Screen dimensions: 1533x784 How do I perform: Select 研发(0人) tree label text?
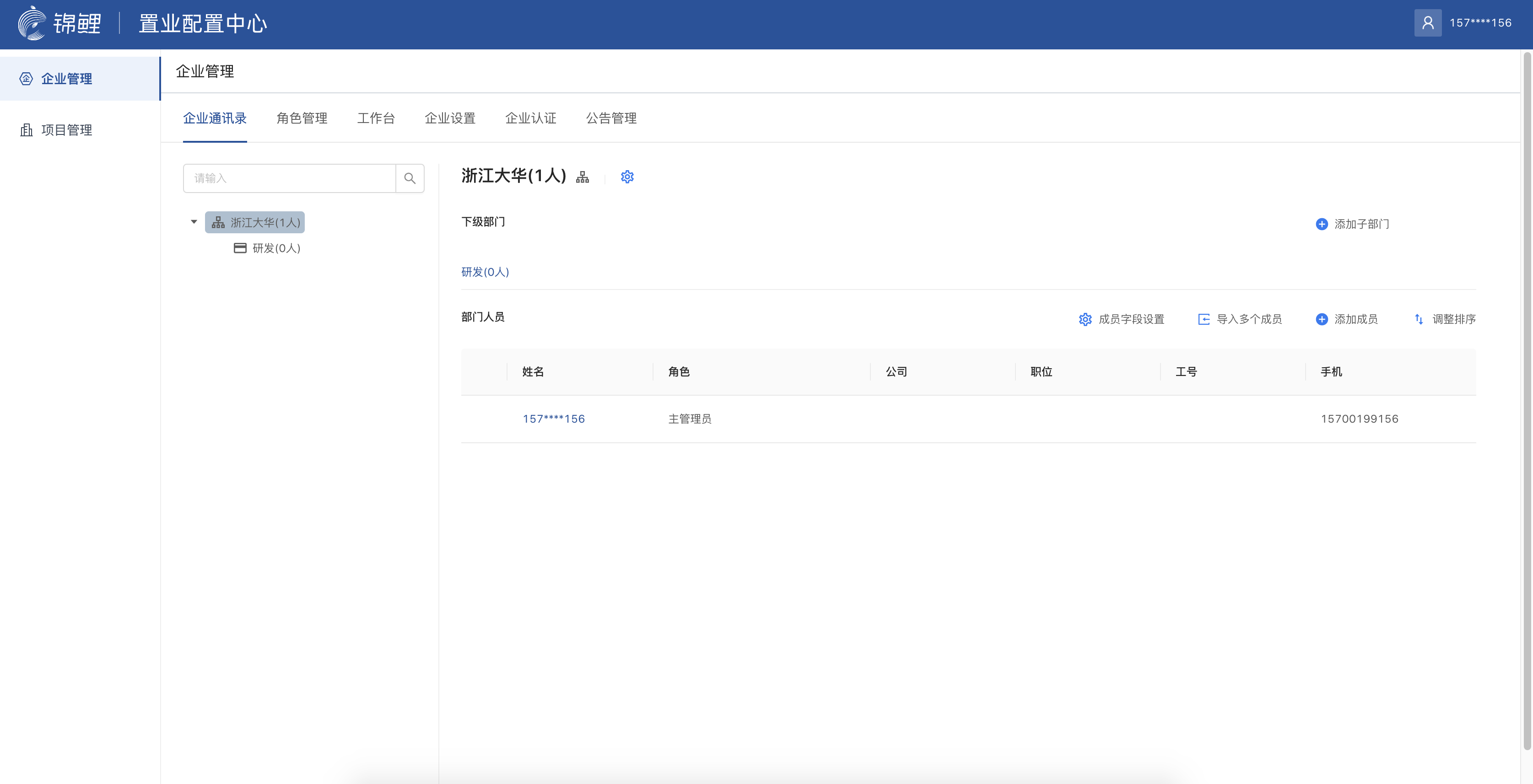pyautogui.click(x=276, y=248)
